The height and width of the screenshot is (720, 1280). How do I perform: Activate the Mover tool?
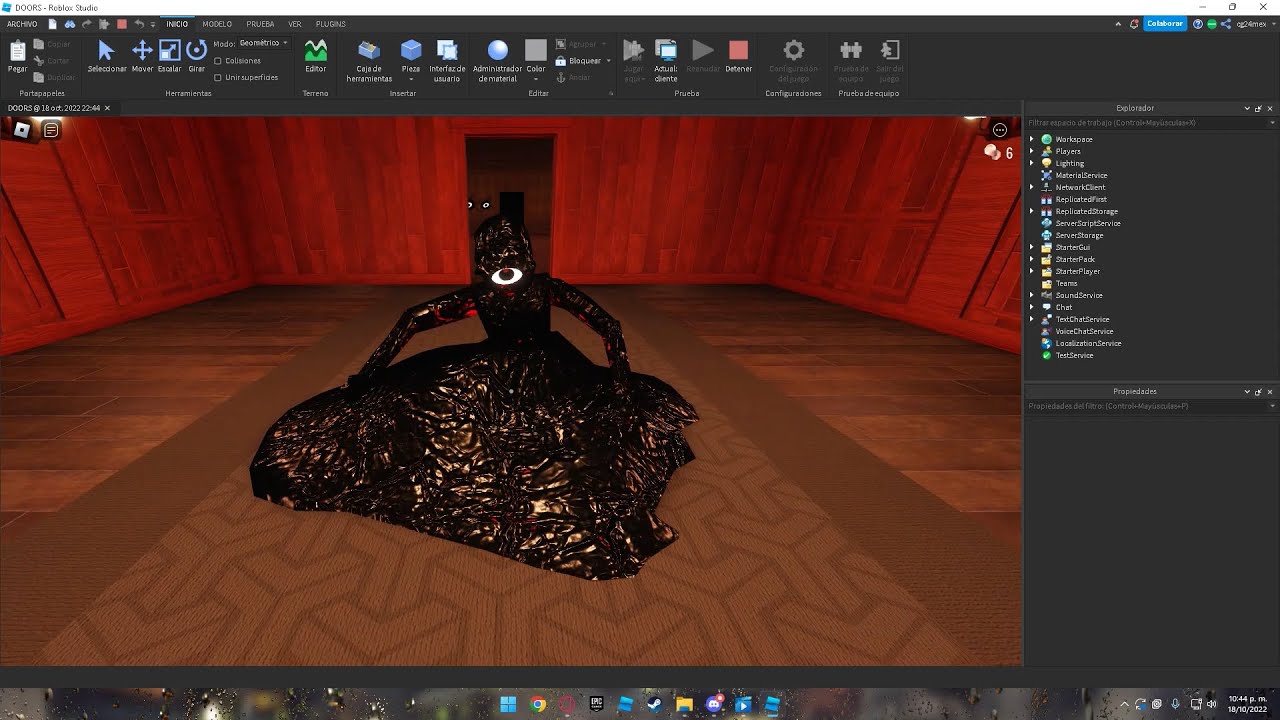coord(142,57)
